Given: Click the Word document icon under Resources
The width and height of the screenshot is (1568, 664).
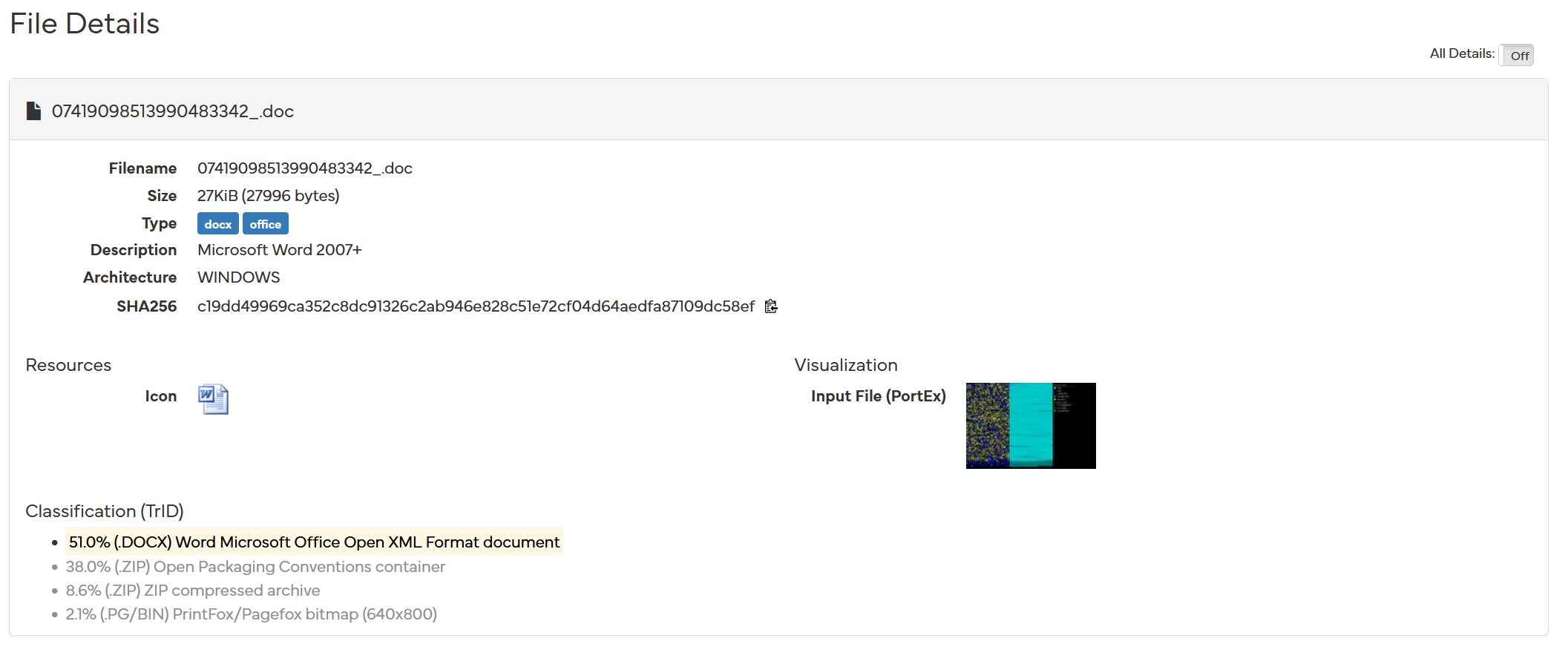Looking at the screenshot, I should 213,399.
